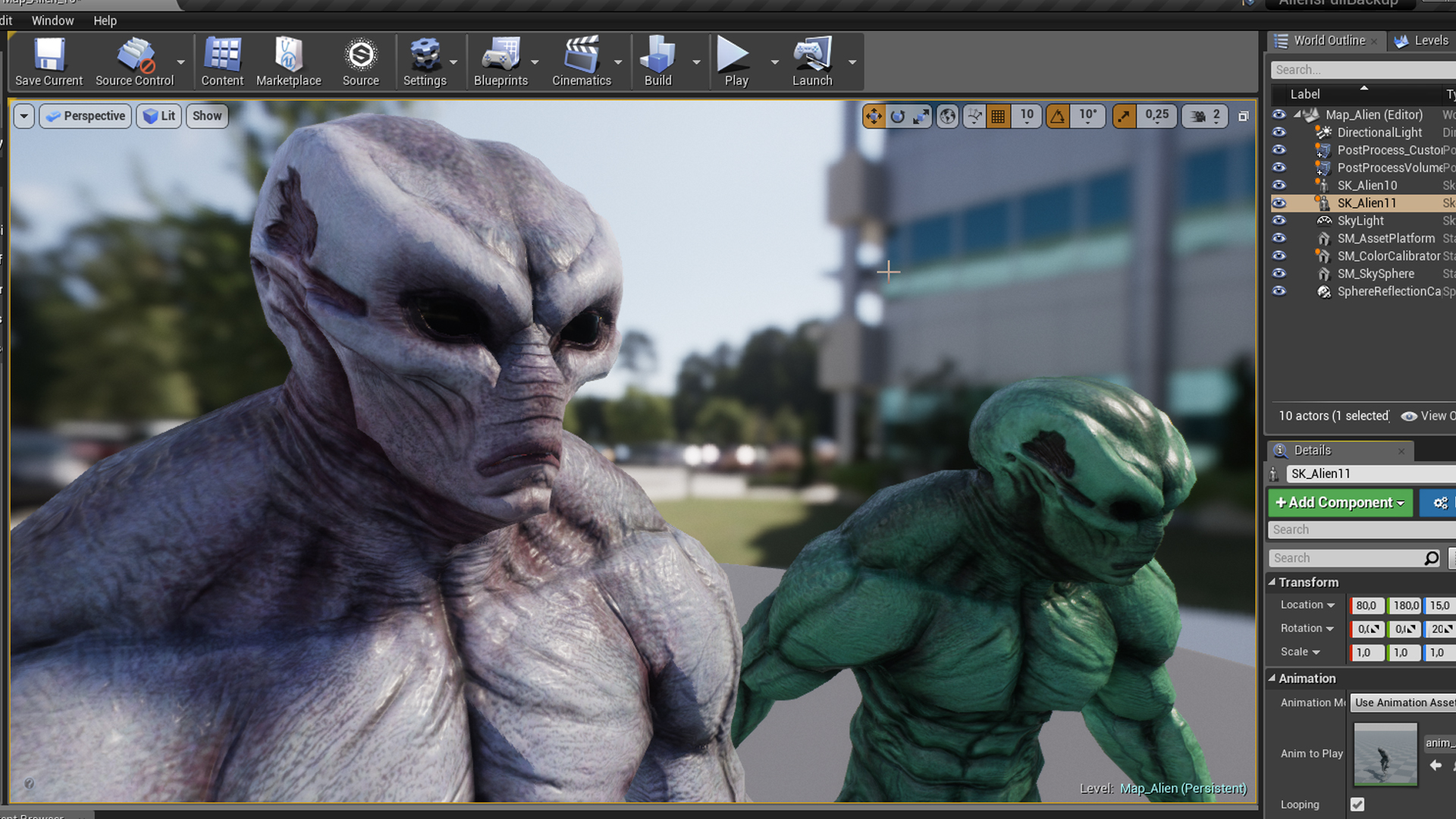1456x819 pixels.
Task: Open the Marketplace from the toolbar
Action: (x=288, y=61)
